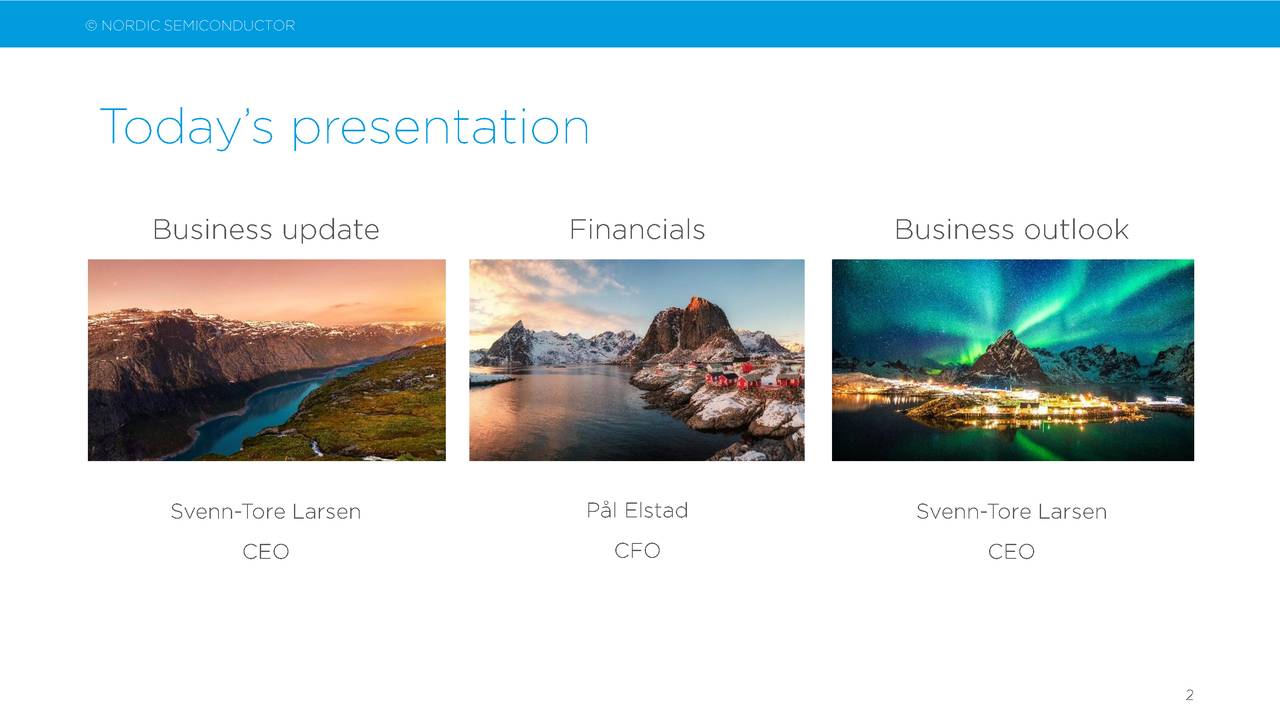The width and height of the screenshot is (1280, 720).
Task: Open the fjord sunset photo under Business update
Action: (x=266, y=360)
